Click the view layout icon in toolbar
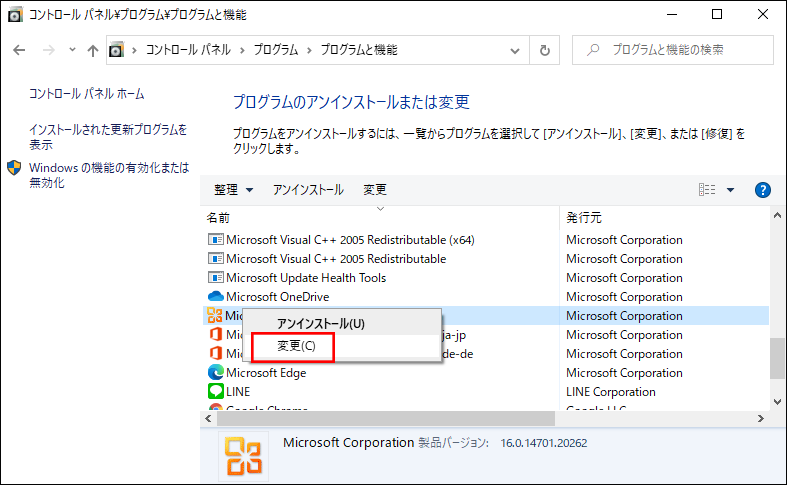Screen dimensions: 787x485 pos(707,189)
